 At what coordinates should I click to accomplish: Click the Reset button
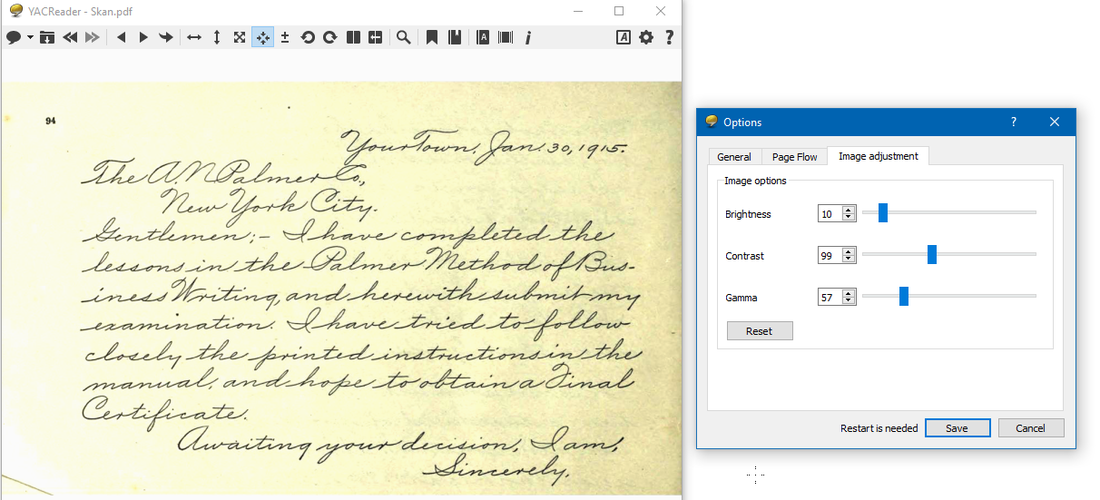coord(759,331)
